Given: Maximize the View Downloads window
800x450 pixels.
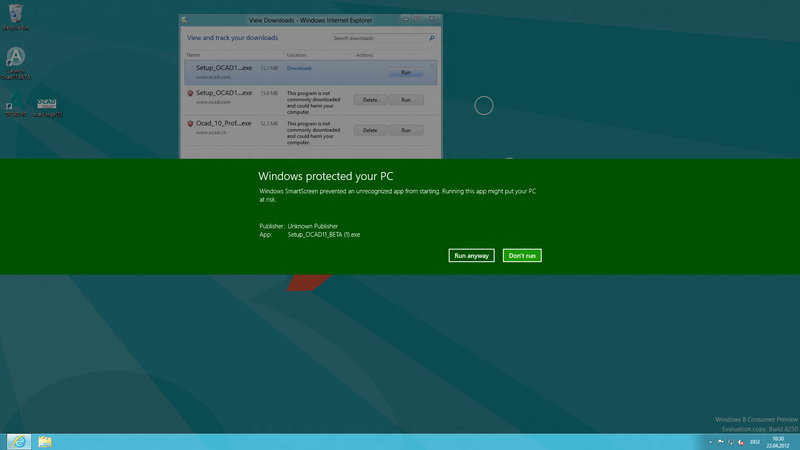Looking at the screenshot, I should tap(417, 19).
